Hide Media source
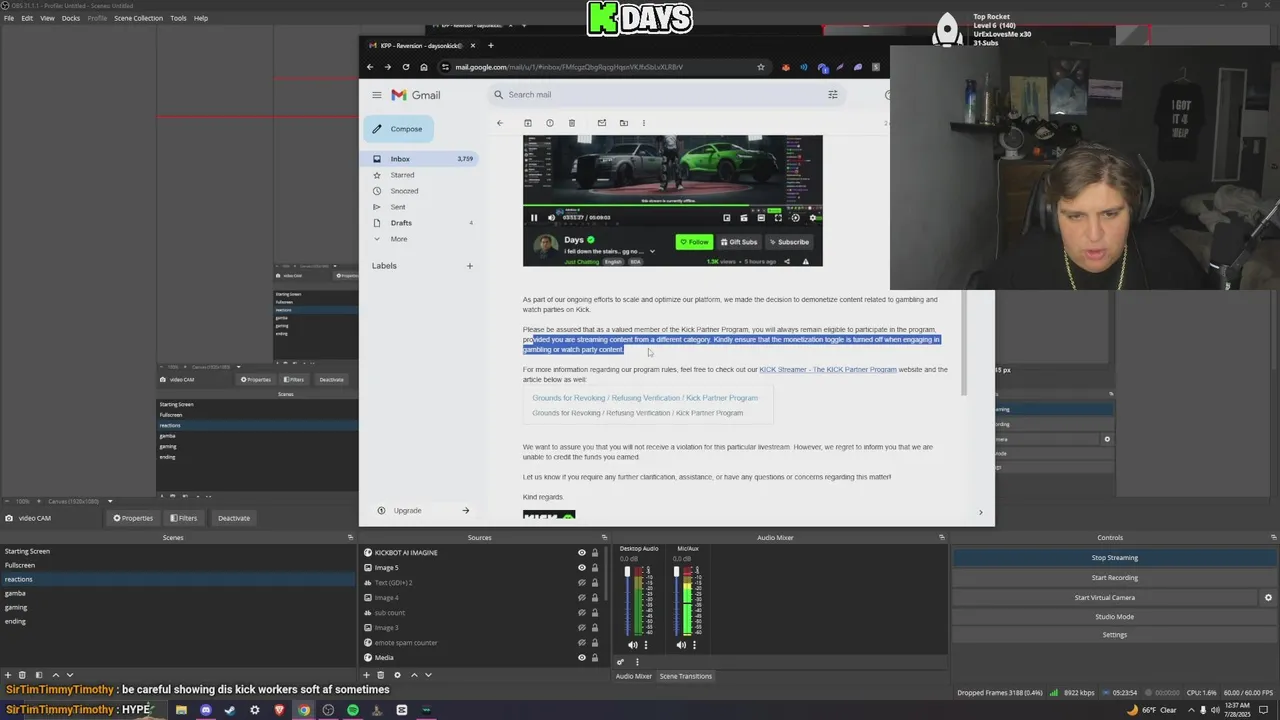The height and width of the screenshot is (720, 1280). [x=582, y=658]
